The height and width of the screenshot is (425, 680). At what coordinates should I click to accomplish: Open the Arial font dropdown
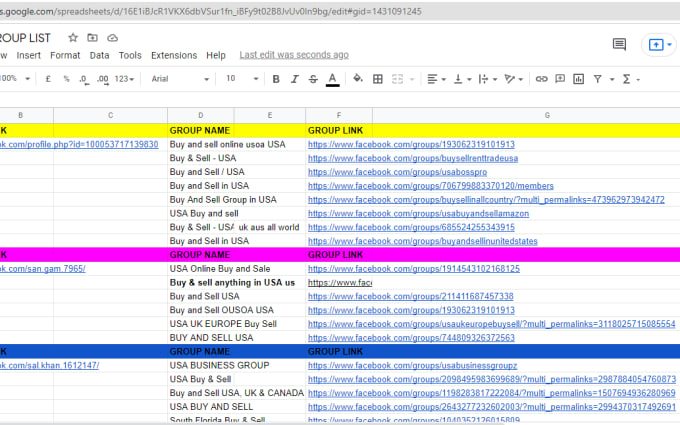click(x=180, y=79)
